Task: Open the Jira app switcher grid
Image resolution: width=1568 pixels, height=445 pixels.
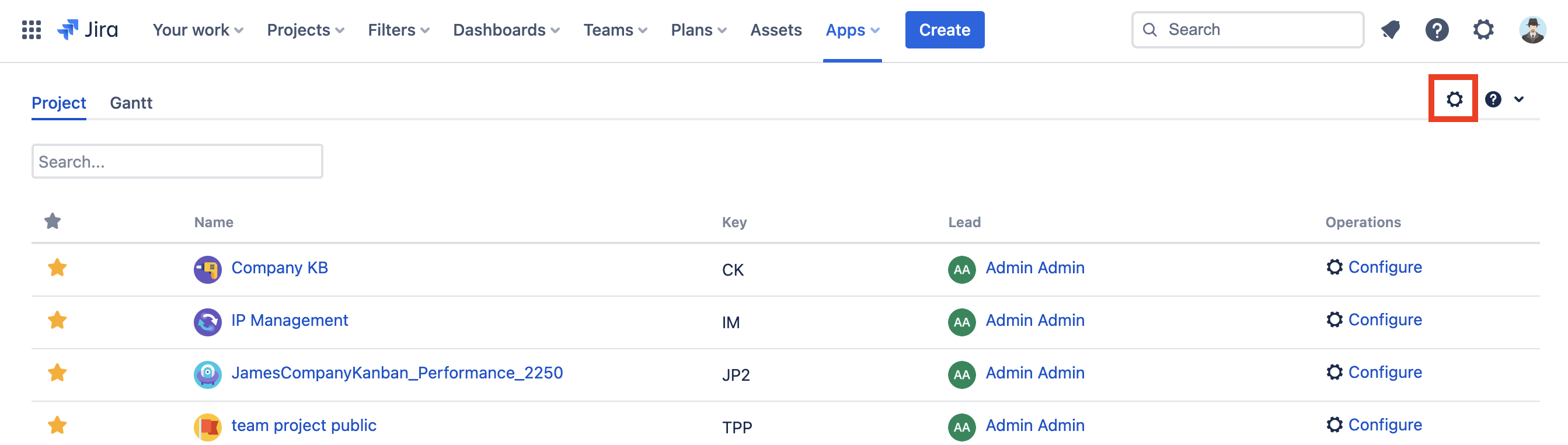Action: (31, 30)
